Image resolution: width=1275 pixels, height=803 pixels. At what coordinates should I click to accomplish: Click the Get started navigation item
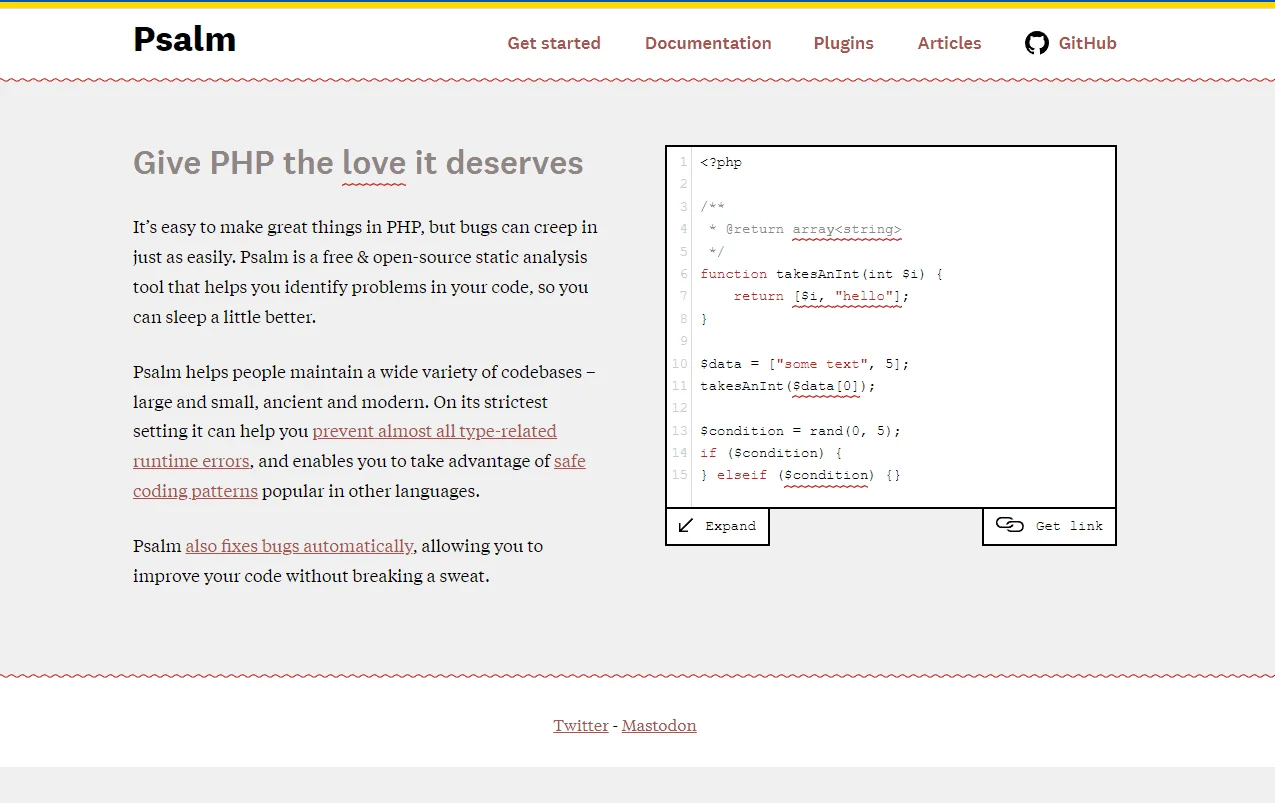[554, 43]
